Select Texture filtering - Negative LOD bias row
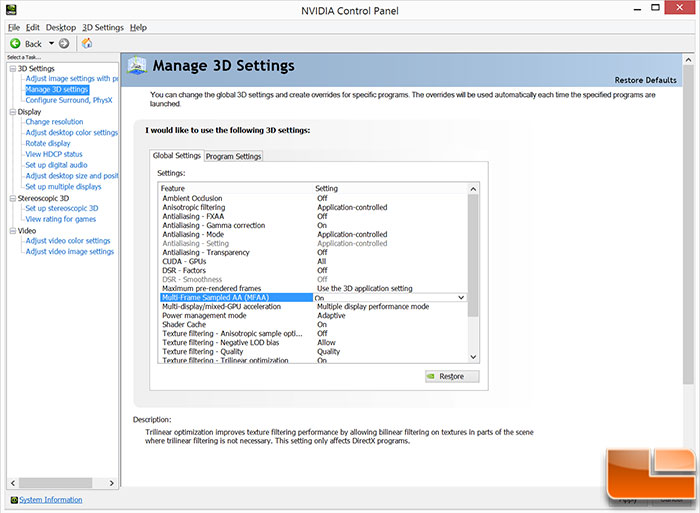Screen dimensions: 700x513 (x=314, y=342)
